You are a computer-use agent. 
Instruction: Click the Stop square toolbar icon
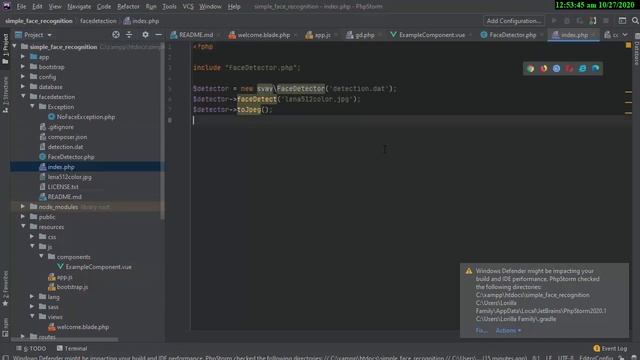click(x=606, y=21)
